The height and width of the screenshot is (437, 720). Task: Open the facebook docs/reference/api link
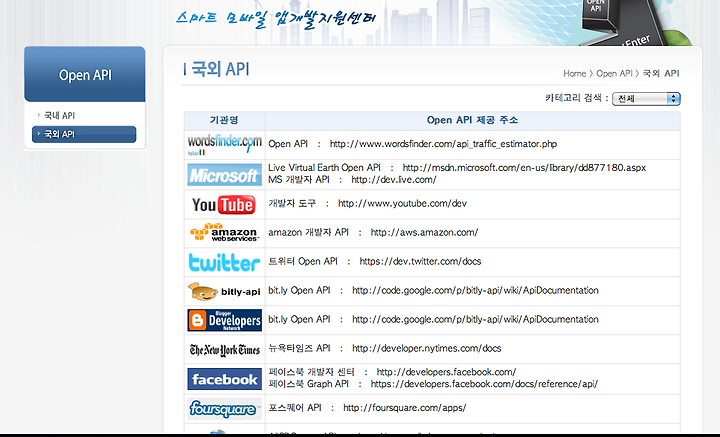(x=484, y=384)
